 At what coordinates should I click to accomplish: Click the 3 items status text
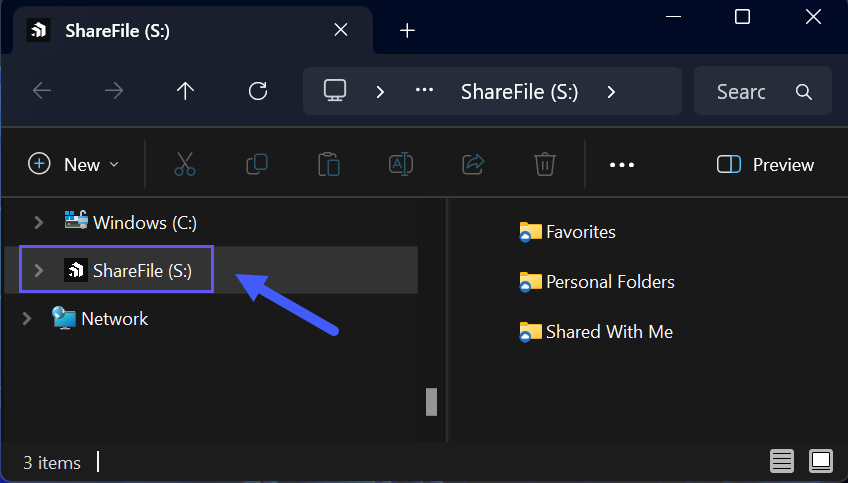(x=52, y=463)
